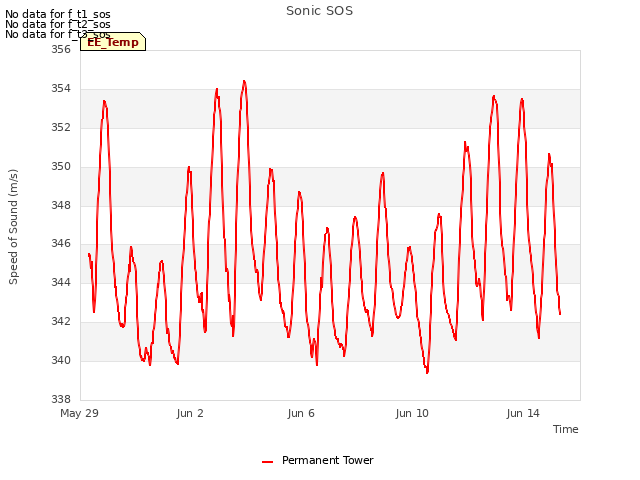Viewport: 640px width, 480px height.
Task: Click the 340 y-axis tick label
Action: pos(61,360)
